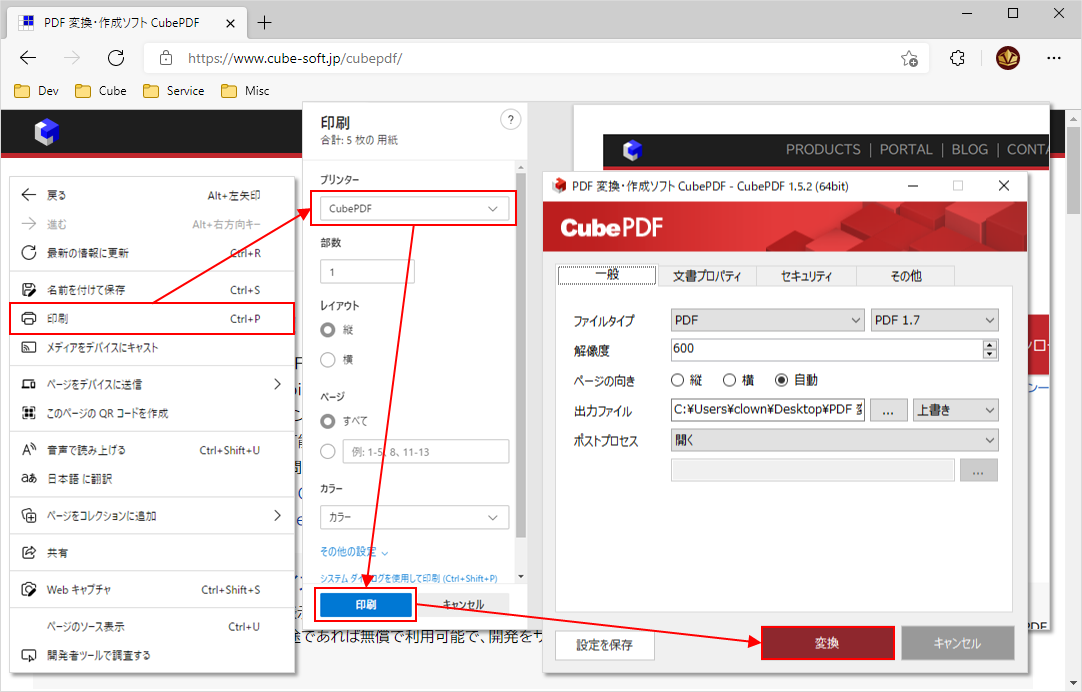Switch to the その他 tab
The width and height of the screenshot is (1082, 692).
click(x=905, y=276)
